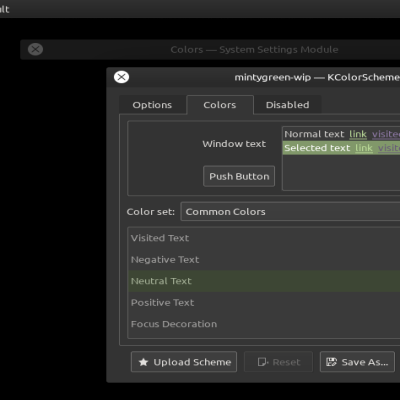Image resolution: width=400 pixels, height=400 pixels.
Task: Click the visited link in Selected text row
Action: tap(389, 148)
